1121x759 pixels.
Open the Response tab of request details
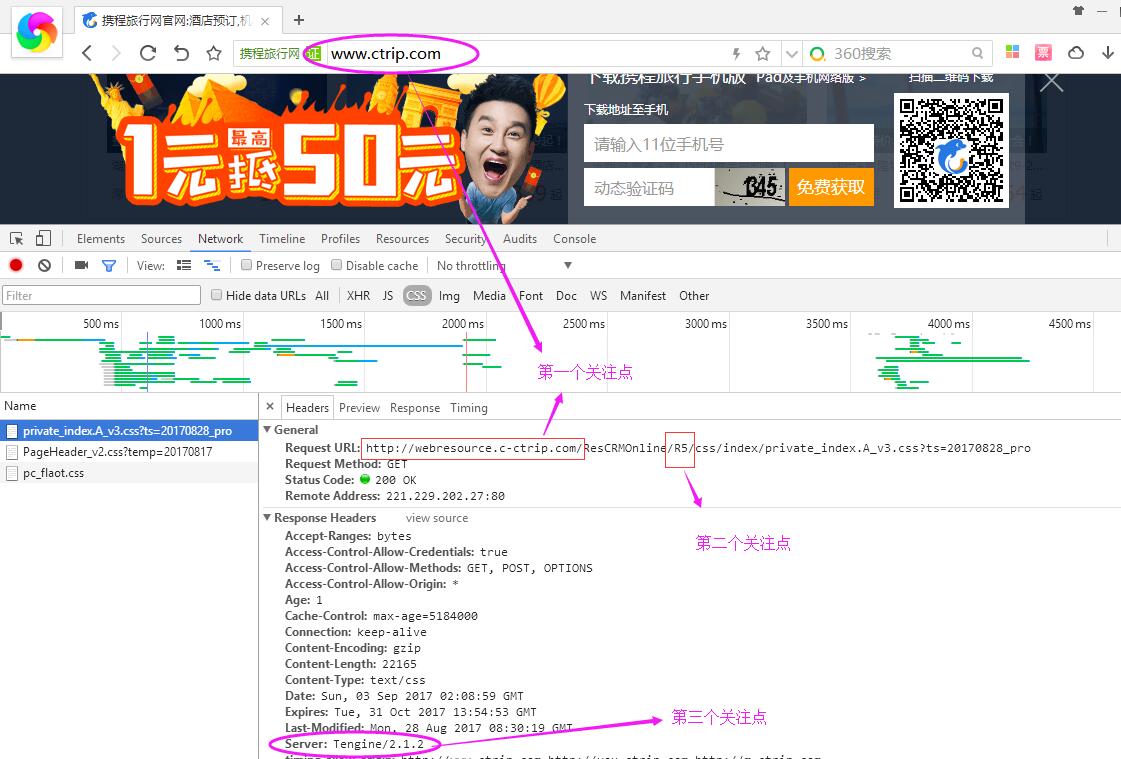pyautogui.click(x=415, y=407)
